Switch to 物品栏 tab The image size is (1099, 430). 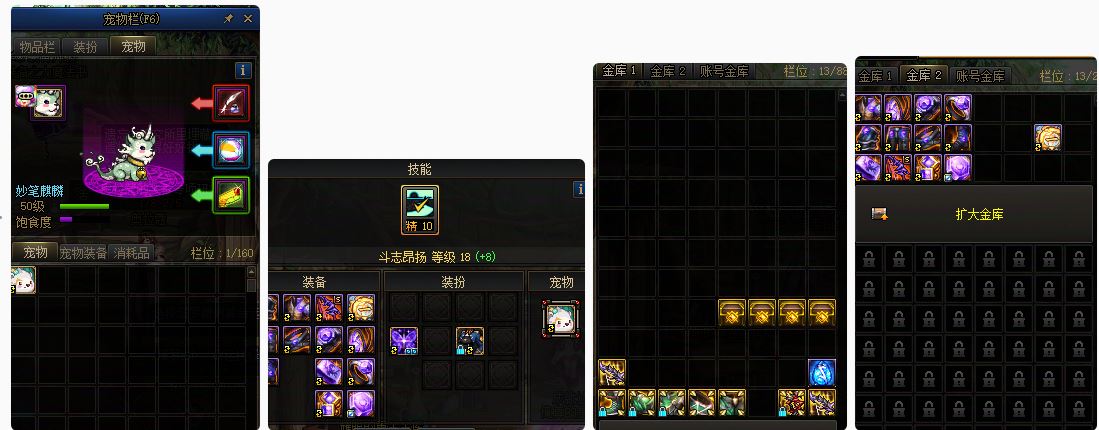coord(36,47)
